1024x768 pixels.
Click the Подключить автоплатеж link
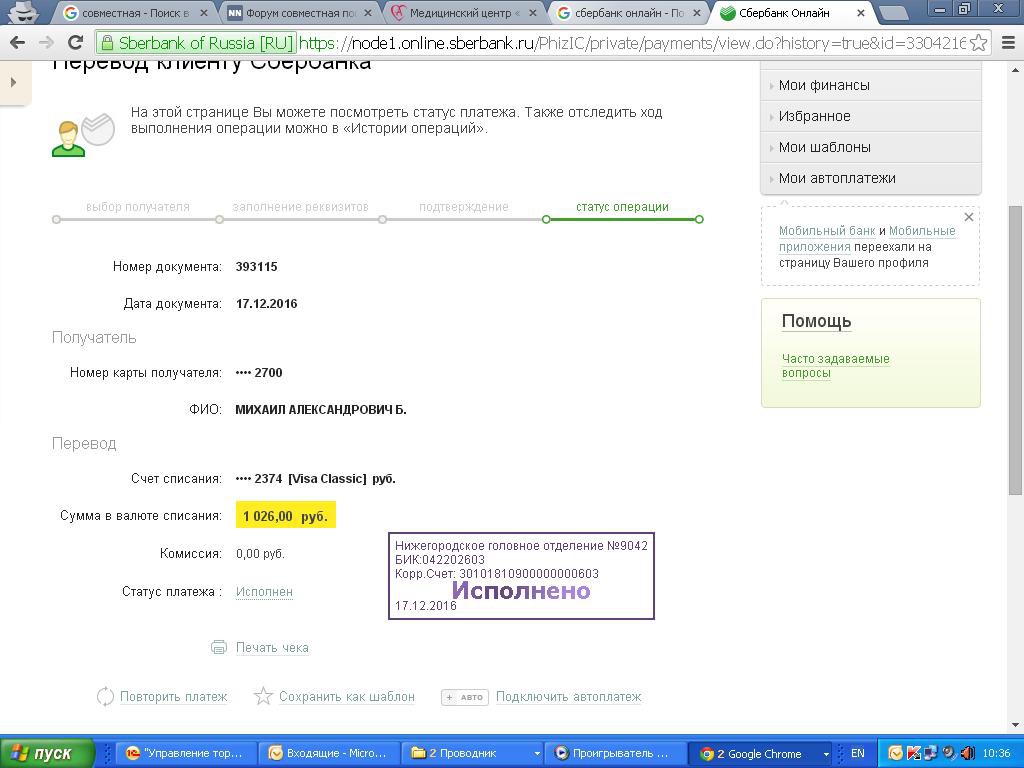[568, 697]
